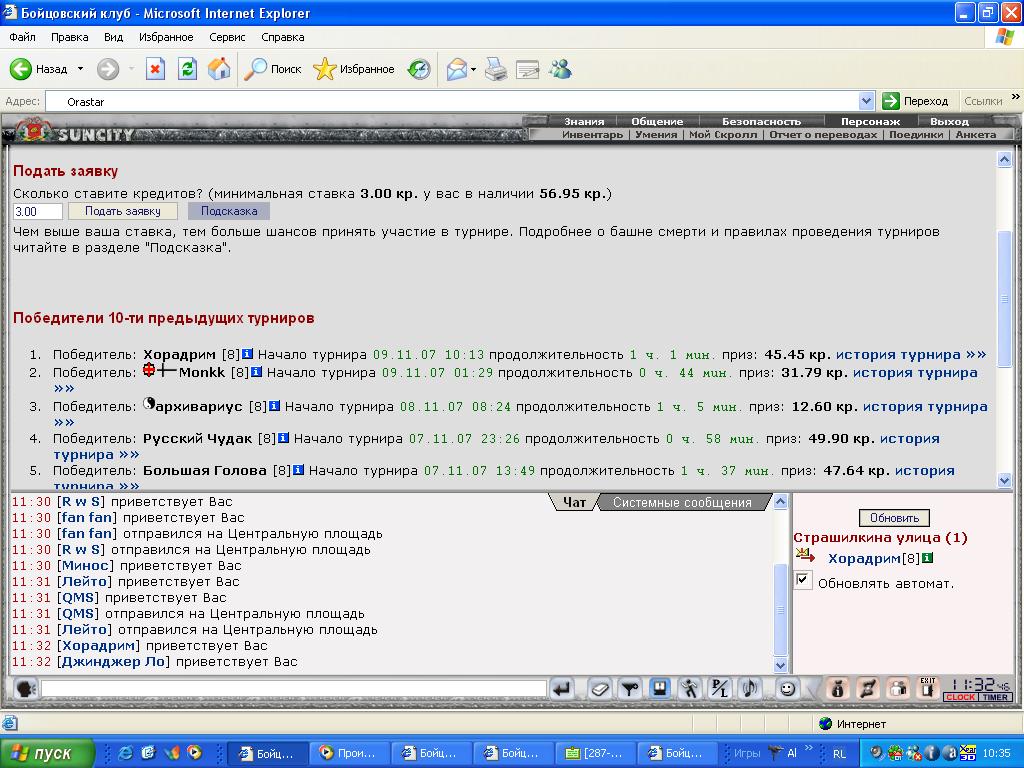Click the IE Home icon
This screenshot has width=1024, height=768.
[x=219, y=69]
